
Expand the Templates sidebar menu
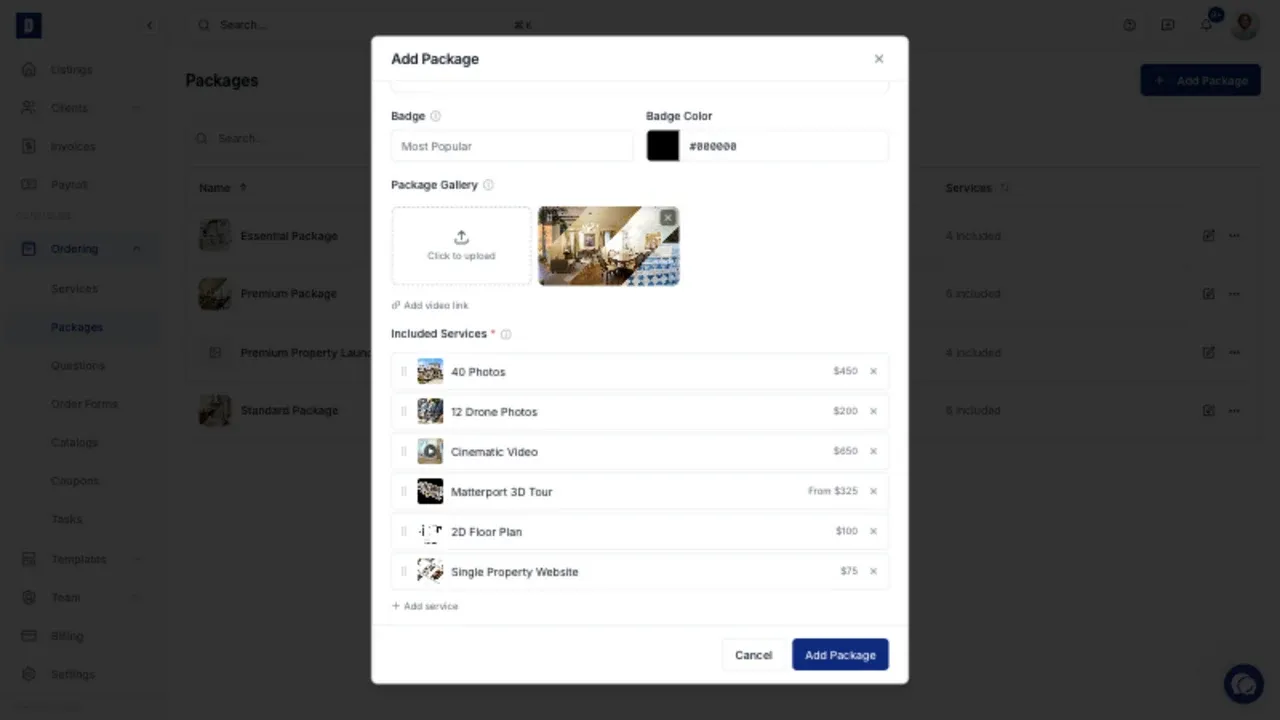tap(83, 559)
